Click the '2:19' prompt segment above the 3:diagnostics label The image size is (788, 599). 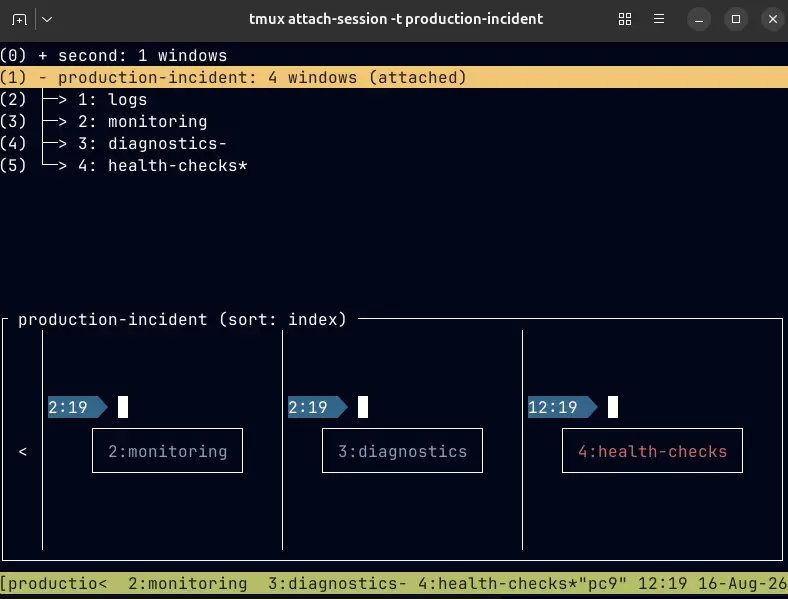point(318,407)
